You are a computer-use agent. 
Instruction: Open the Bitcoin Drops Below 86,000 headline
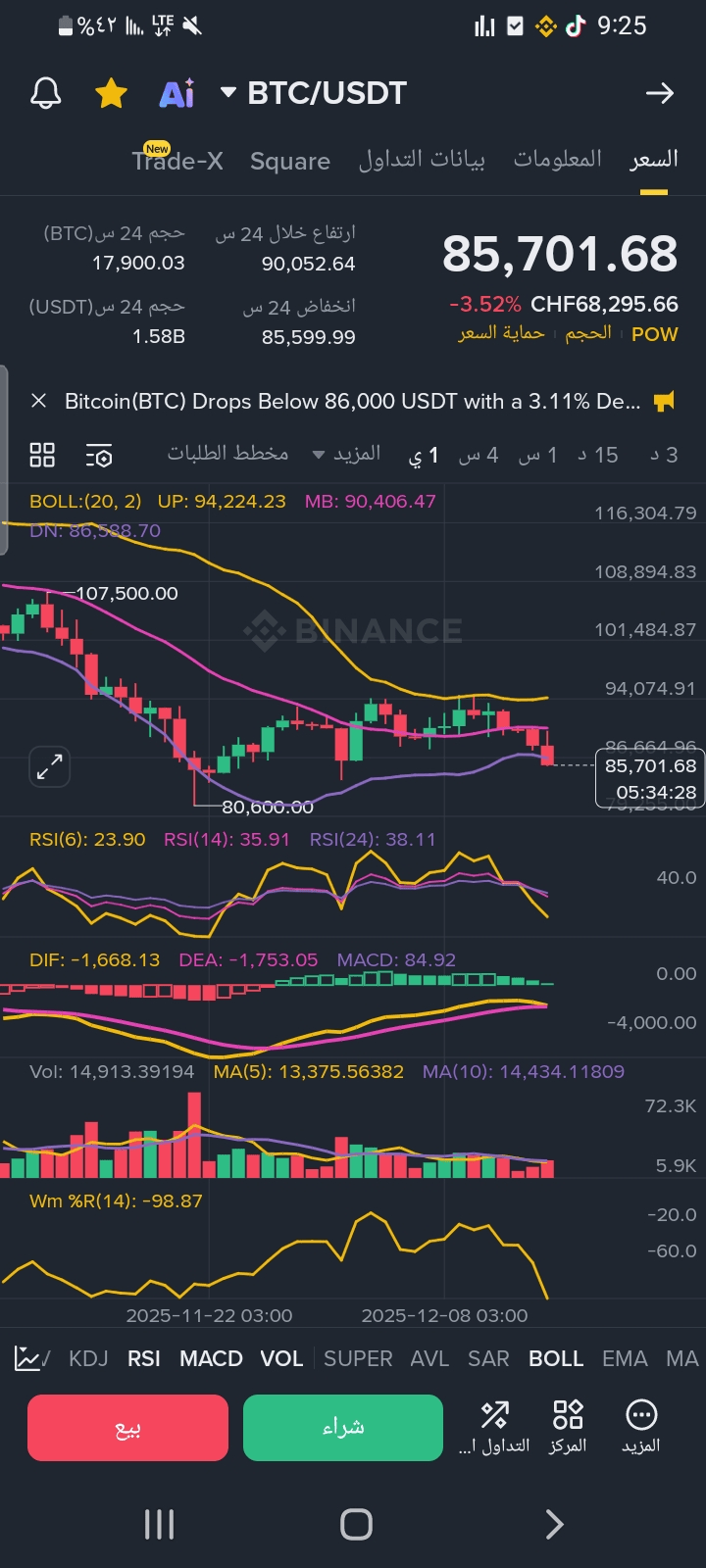click(352, 401)
